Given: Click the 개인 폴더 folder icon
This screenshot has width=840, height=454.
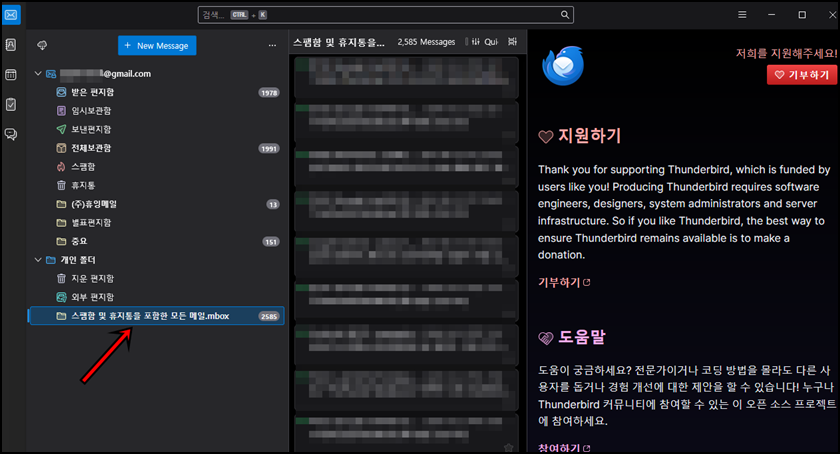Looking at the screenshot, I should coord(51,260).
